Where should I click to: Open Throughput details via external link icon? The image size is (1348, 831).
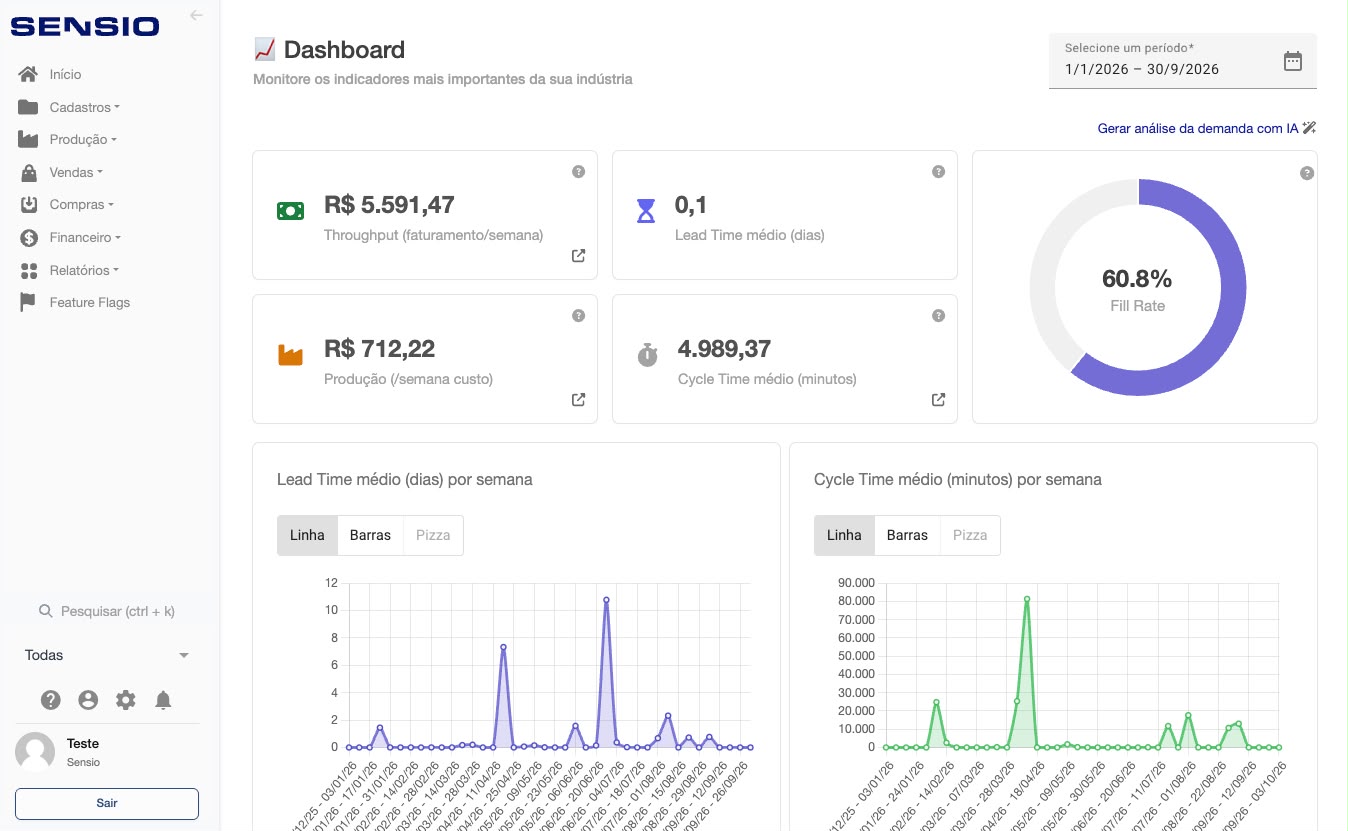[578, 256]
